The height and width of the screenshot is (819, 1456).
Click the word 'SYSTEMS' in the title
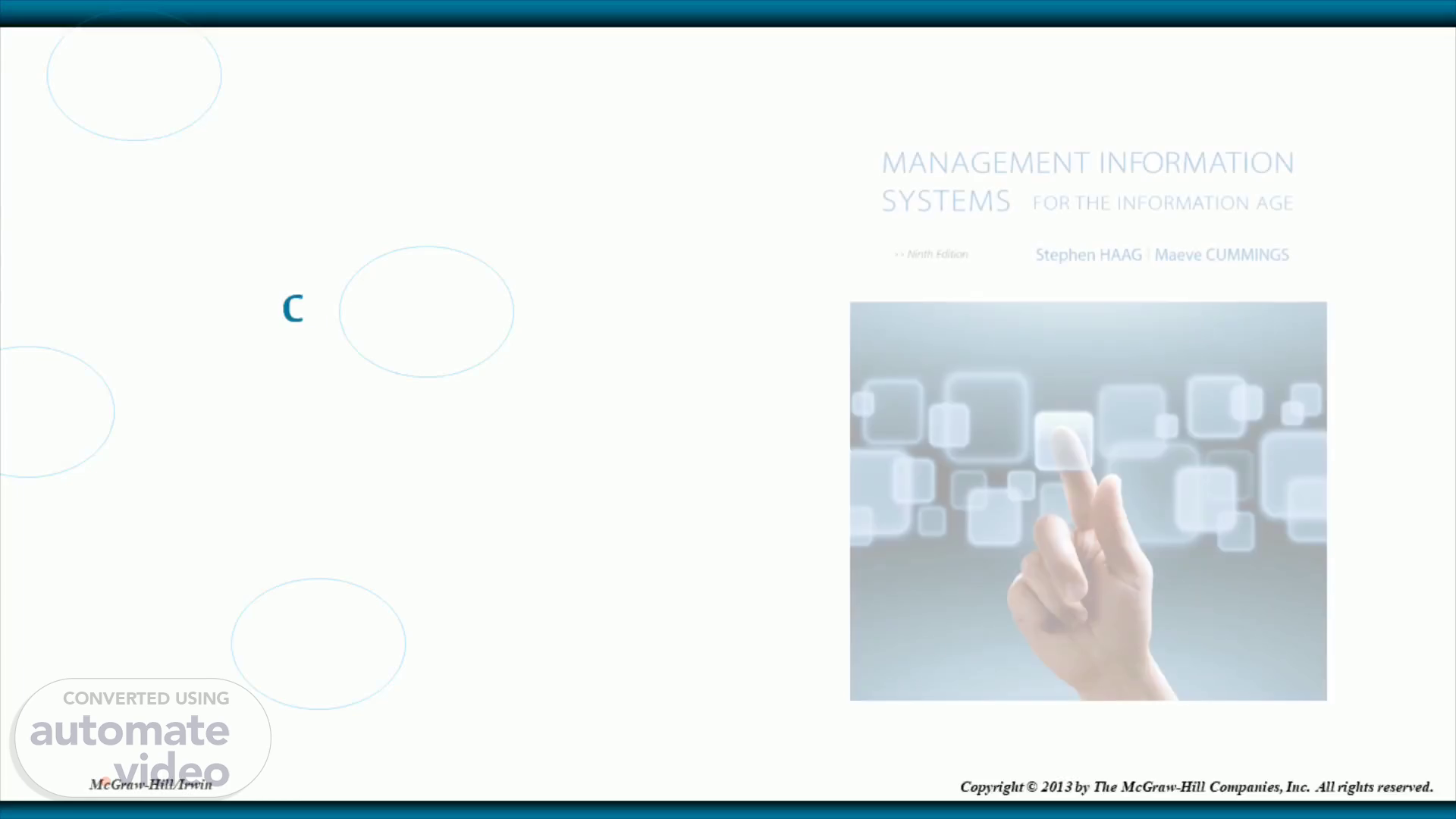click(x=946, y=202)
